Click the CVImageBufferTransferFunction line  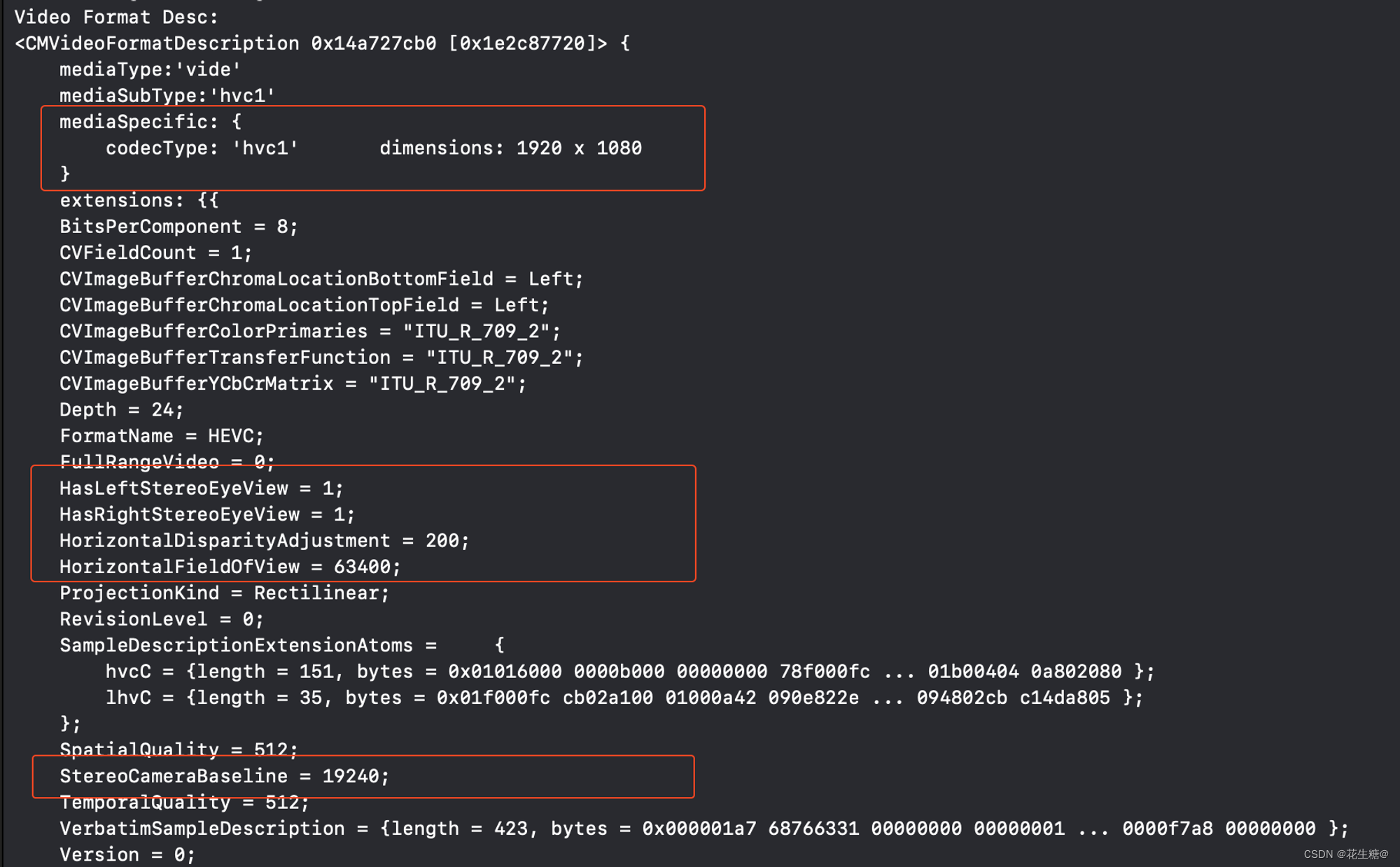(x=321, y=358)
